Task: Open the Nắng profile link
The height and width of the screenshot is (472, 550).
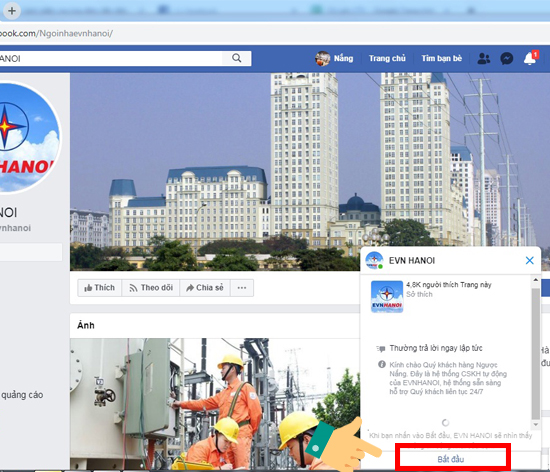Action: click(x=334, y=59)
